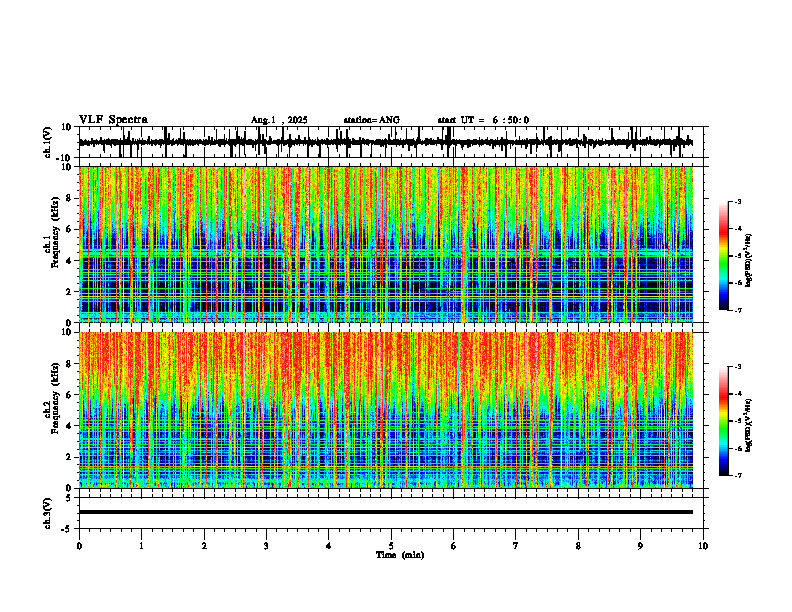Click the "-3" label on ch.2 color bar
The image size is (792, 612).
738,367
